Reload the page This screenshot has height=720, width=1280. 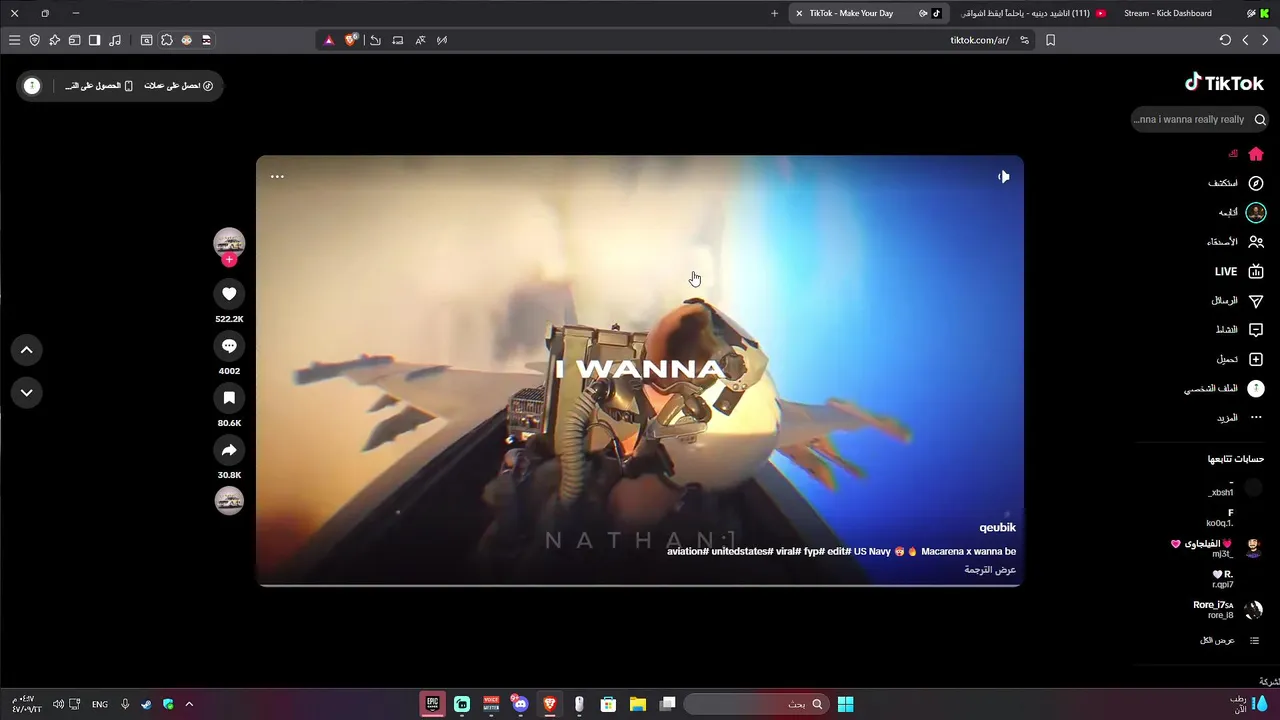click(x=1225, y=40)
